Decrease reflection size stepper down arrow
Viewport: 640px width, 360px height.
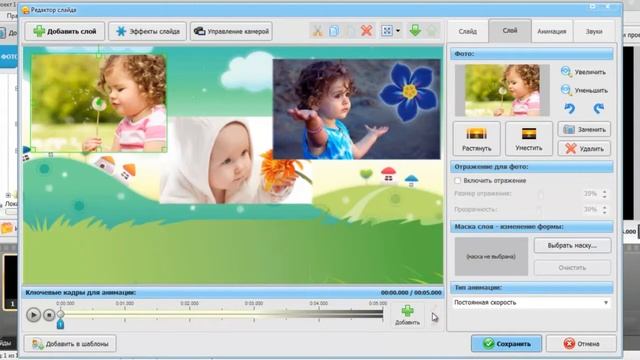[x=605, y=196]
